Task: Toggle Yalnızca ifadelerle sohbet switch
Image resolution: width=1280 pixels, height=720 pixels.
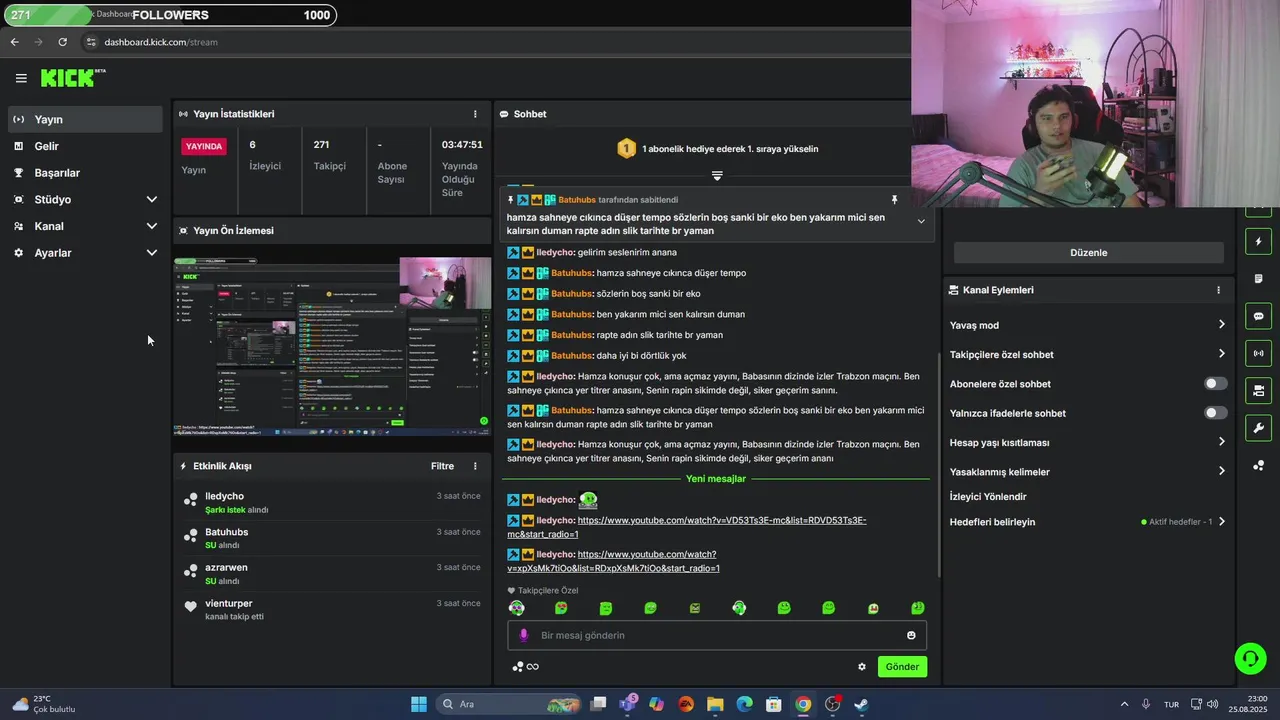Action: pyautogui.click(x=1215, y=413)
